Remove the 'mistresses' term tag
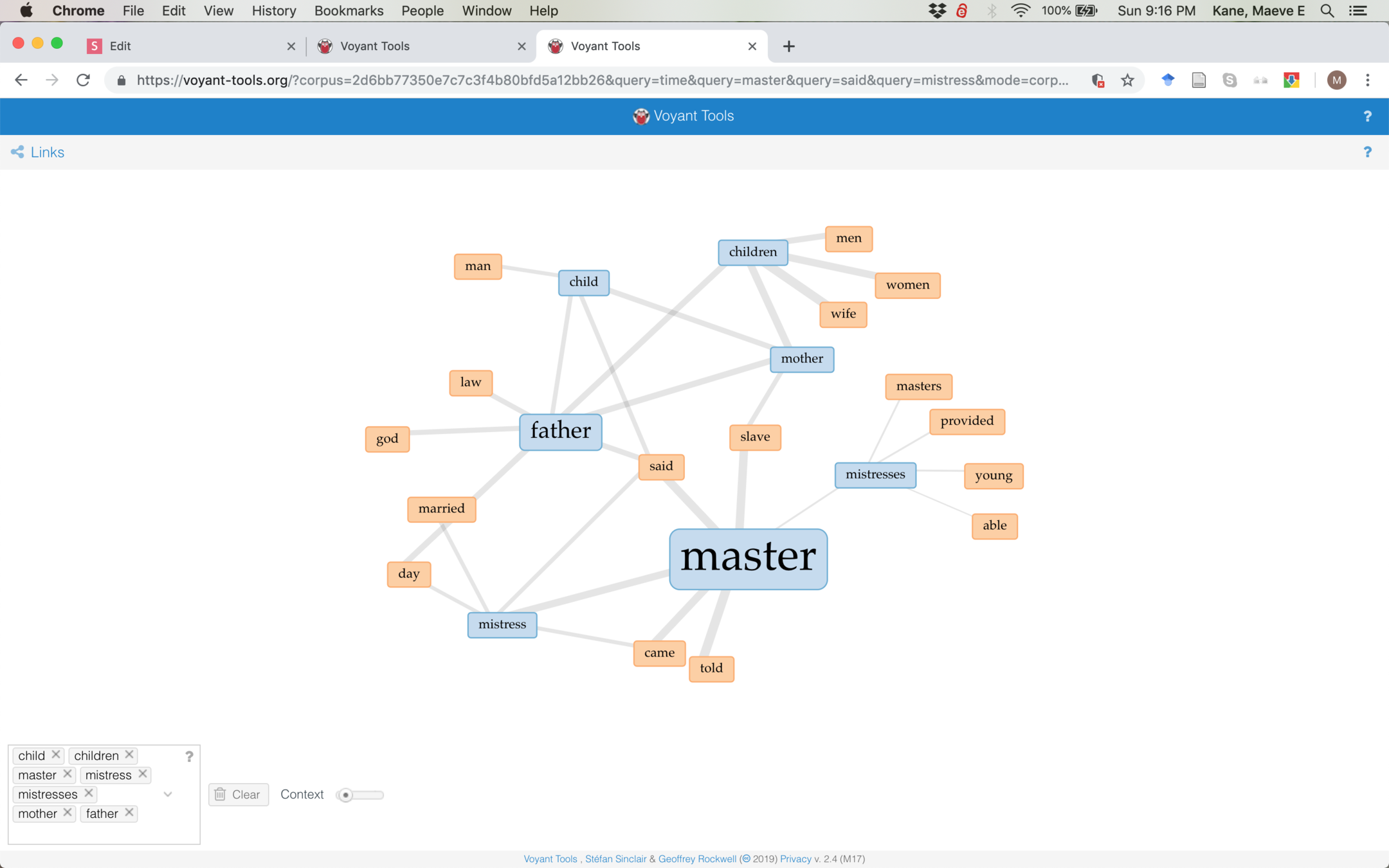The height and width of the screenshot is (868, 1389). tap(89, 793)
